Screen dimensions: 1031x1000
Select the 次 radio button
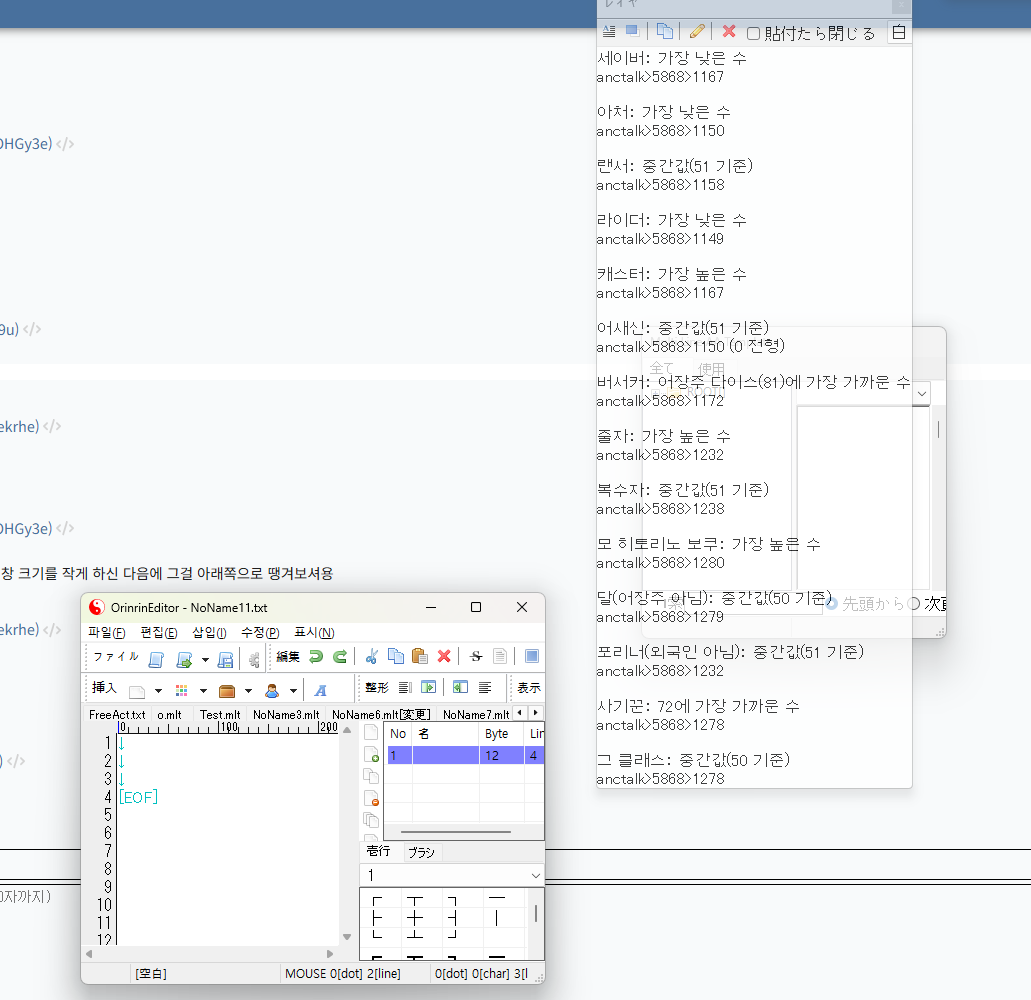[914, 604]
